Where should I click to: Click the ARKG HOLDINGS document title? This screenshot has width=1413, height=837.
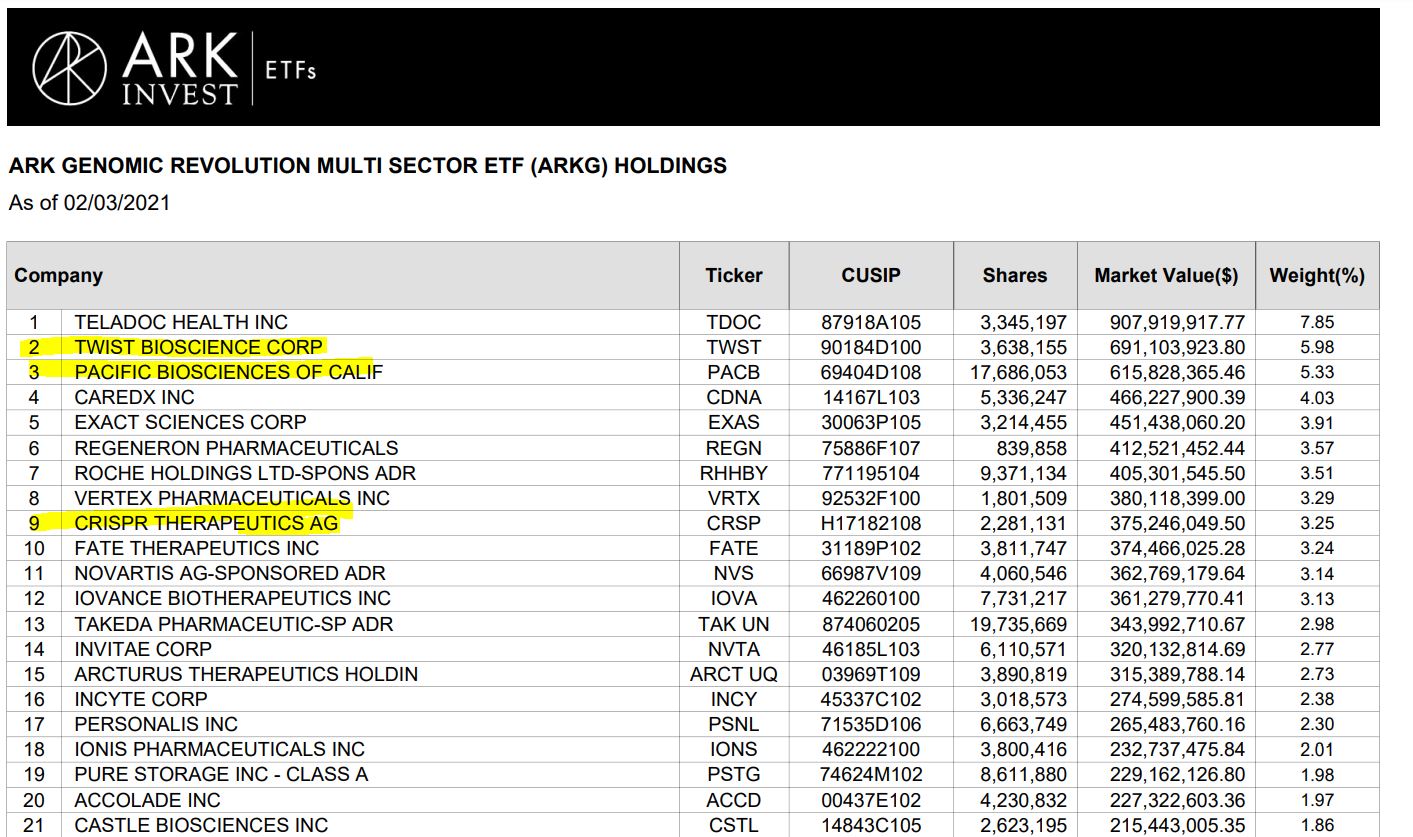tap(368, 166)
